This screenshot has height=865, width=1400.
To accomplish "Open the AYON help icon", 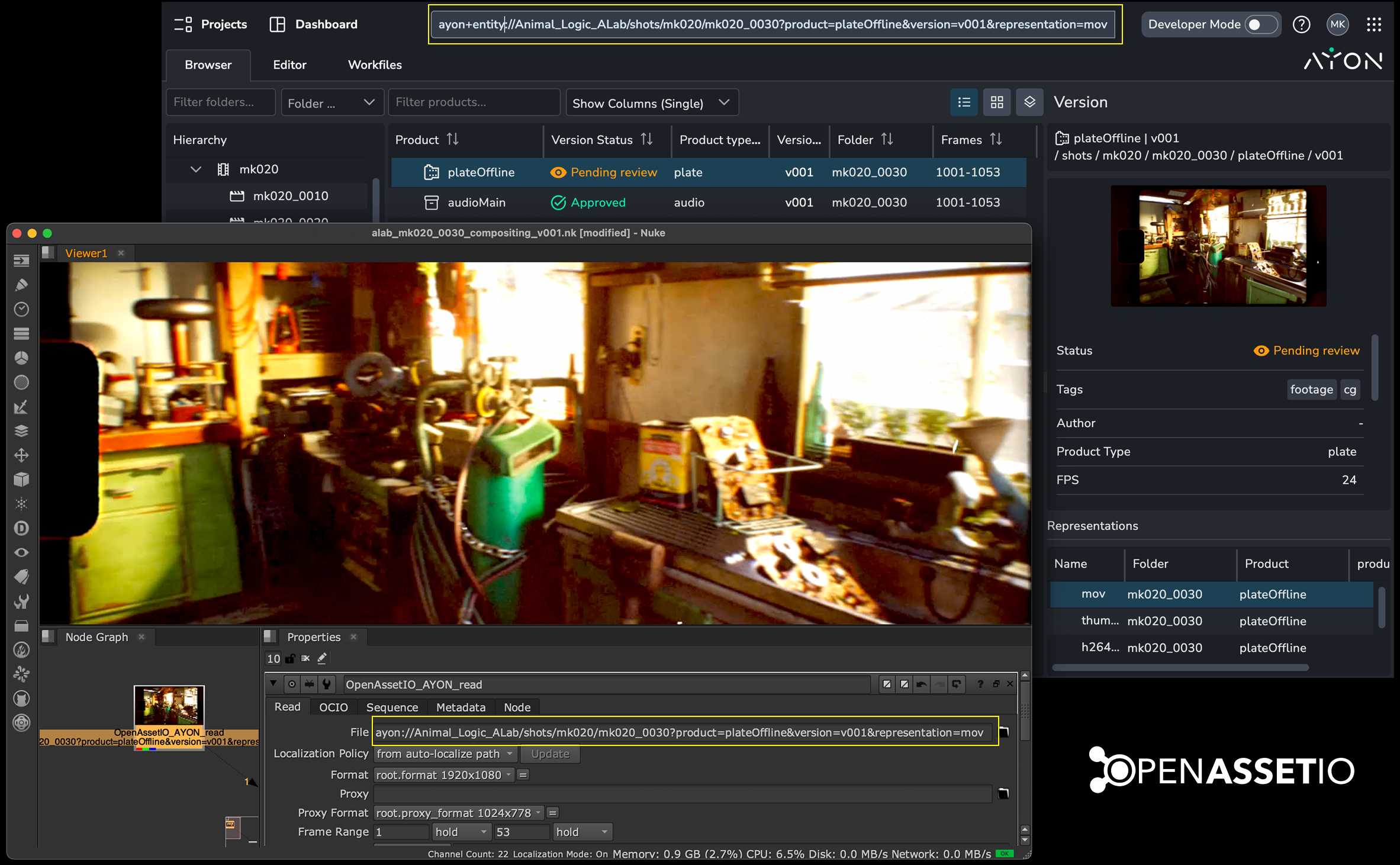I will coord(1301,24).
